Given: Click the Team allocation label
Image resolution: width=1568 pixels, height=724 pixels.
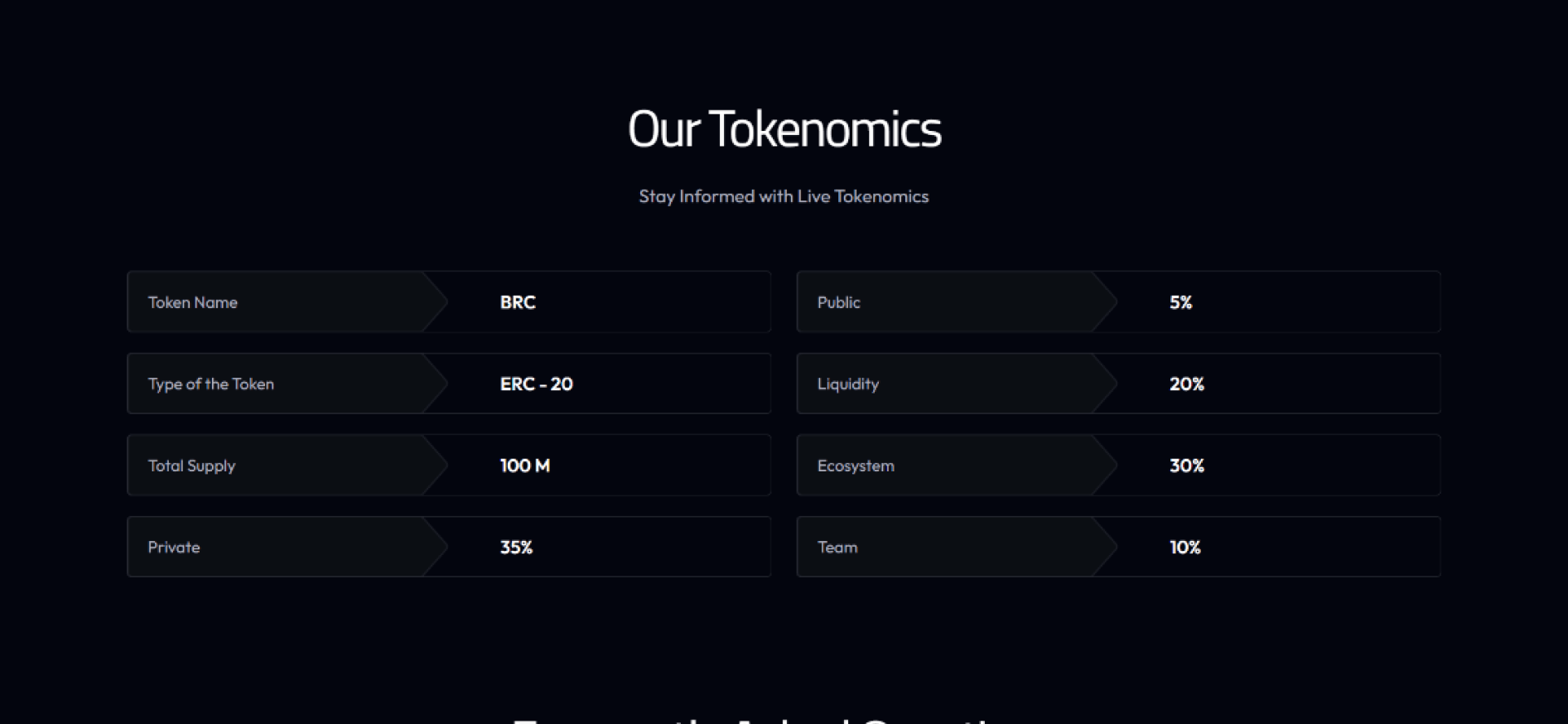Looking at the screenshot, I should (x=837, y=547).
